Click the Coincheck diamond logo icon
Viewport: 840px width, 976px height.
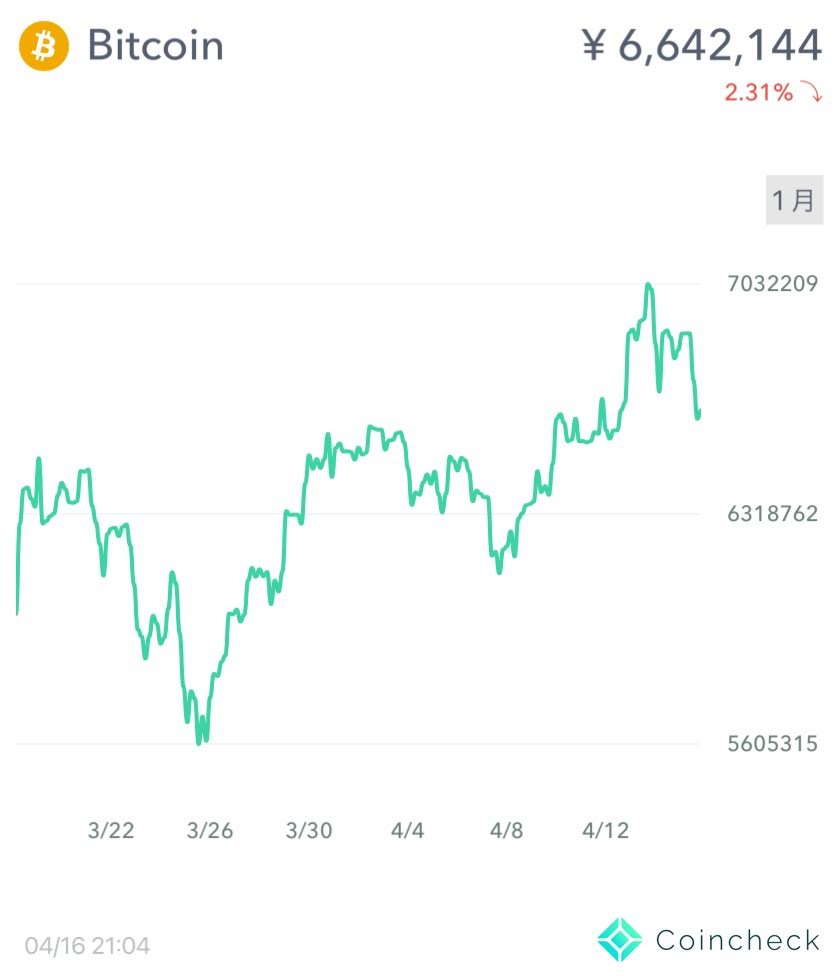620,940
